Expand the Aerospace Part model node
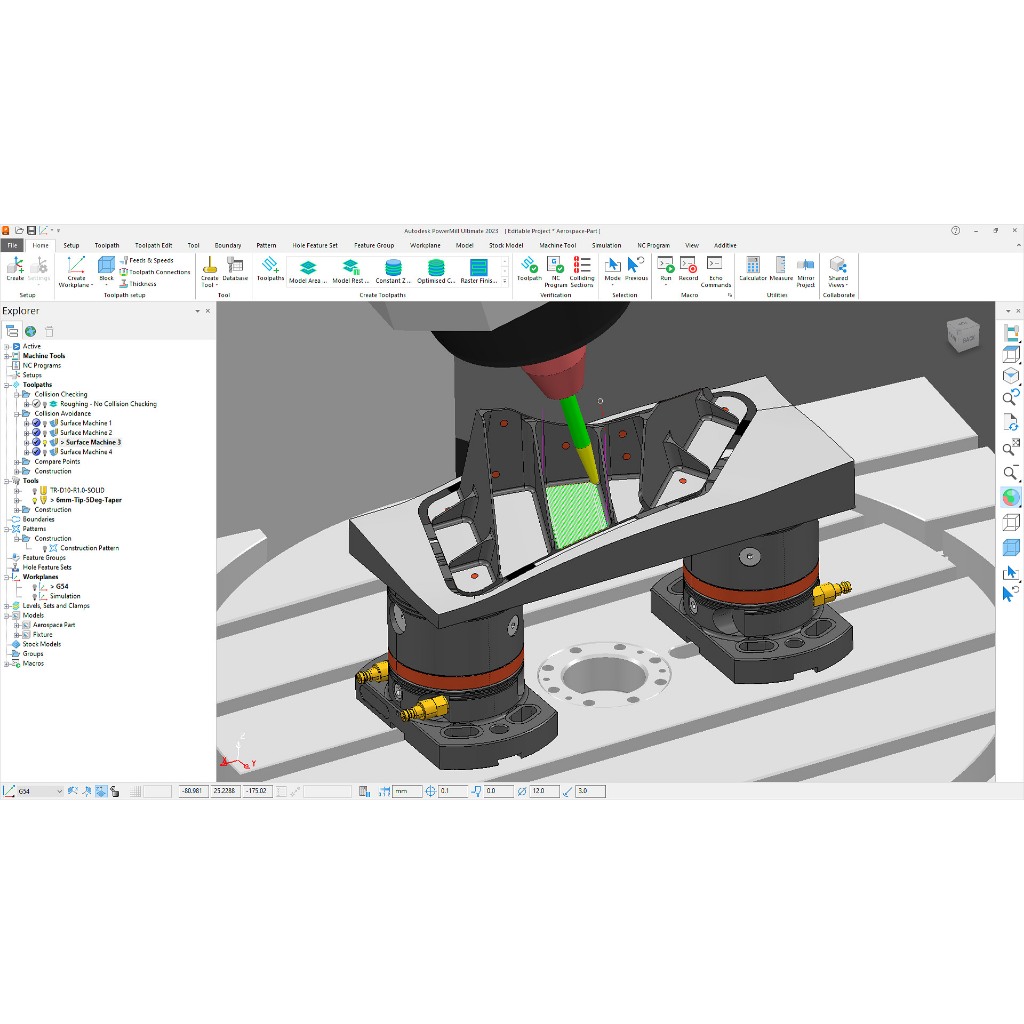 click(16, 625)
